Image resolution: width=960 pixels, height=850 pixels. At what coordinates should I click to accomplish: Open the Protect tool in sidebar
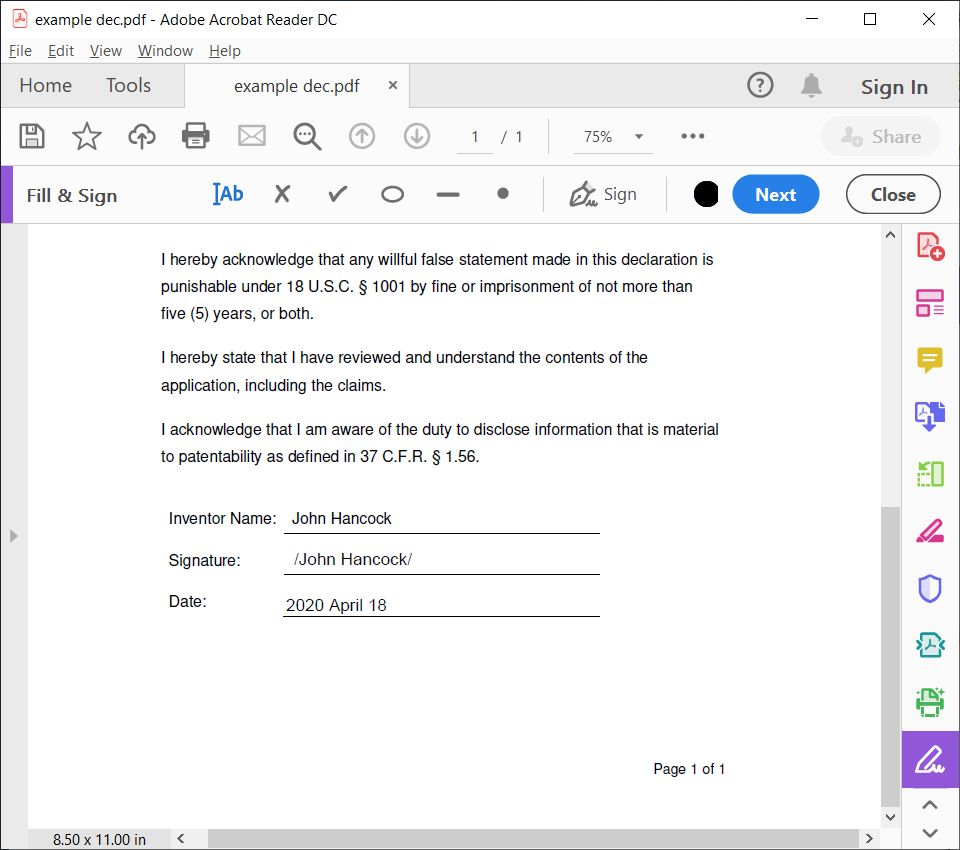click(x=929, y=588)
